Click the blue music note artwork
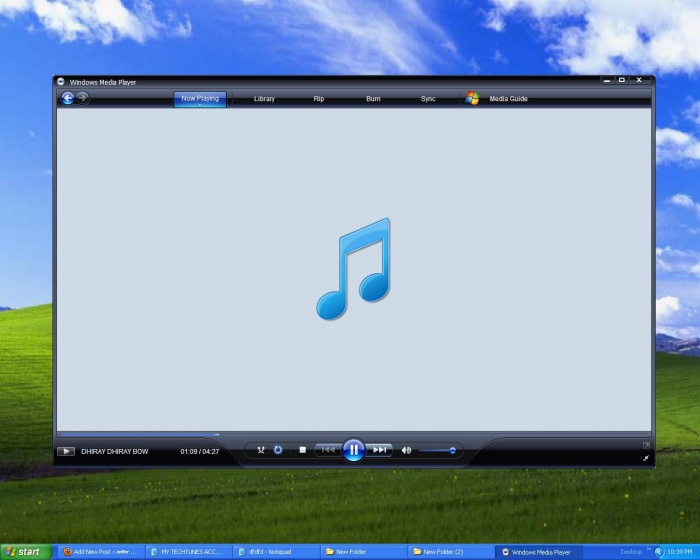This screenshot has height=560, width=700. tap(353, 269)
